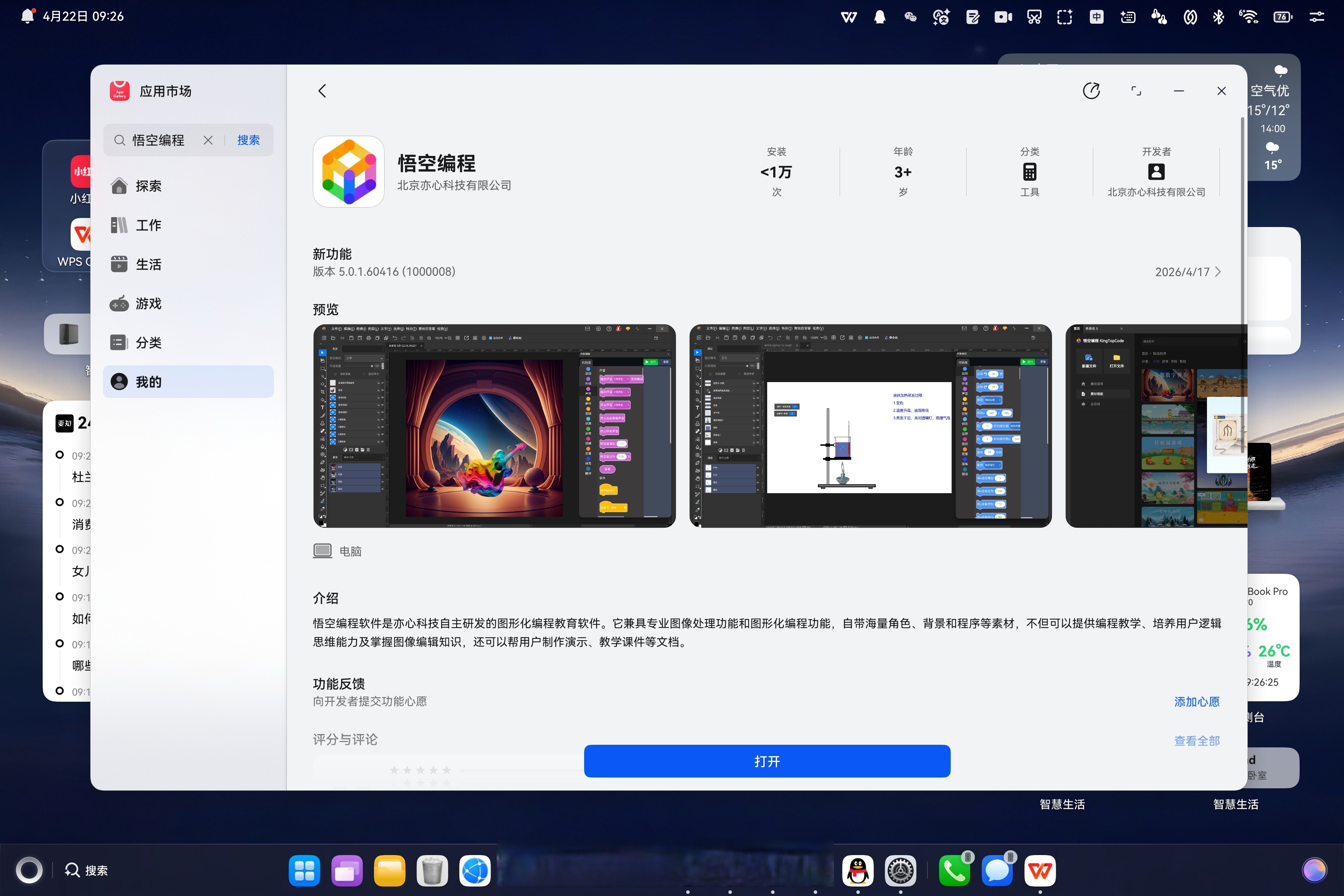Clear the search text 悟空编程

[x=208, y=140]
